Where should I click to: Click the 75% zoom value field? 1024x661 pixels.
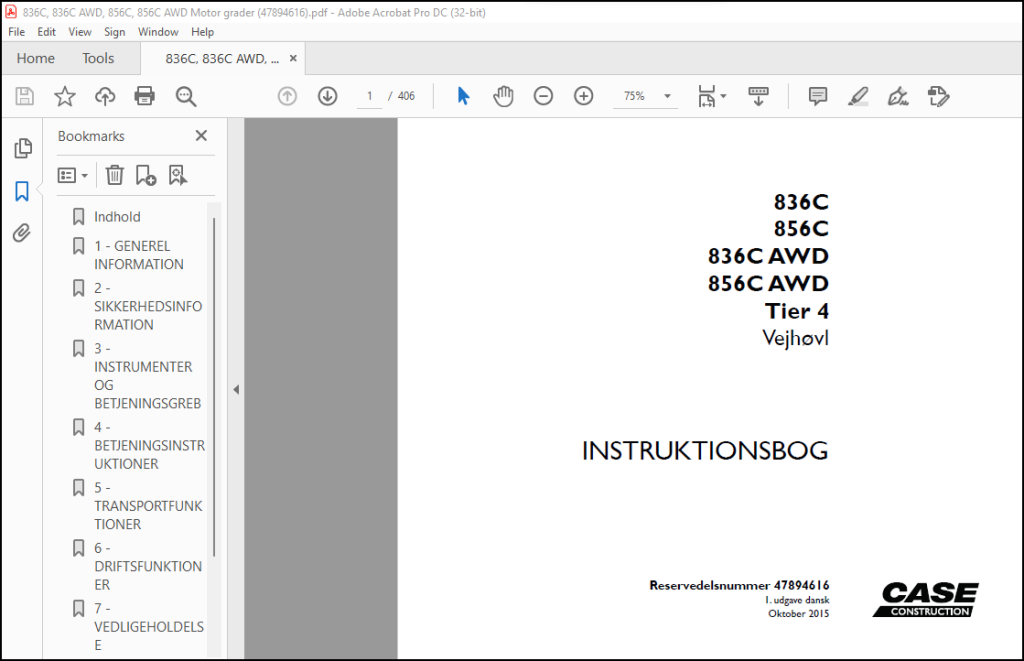[x=634, y=96]
